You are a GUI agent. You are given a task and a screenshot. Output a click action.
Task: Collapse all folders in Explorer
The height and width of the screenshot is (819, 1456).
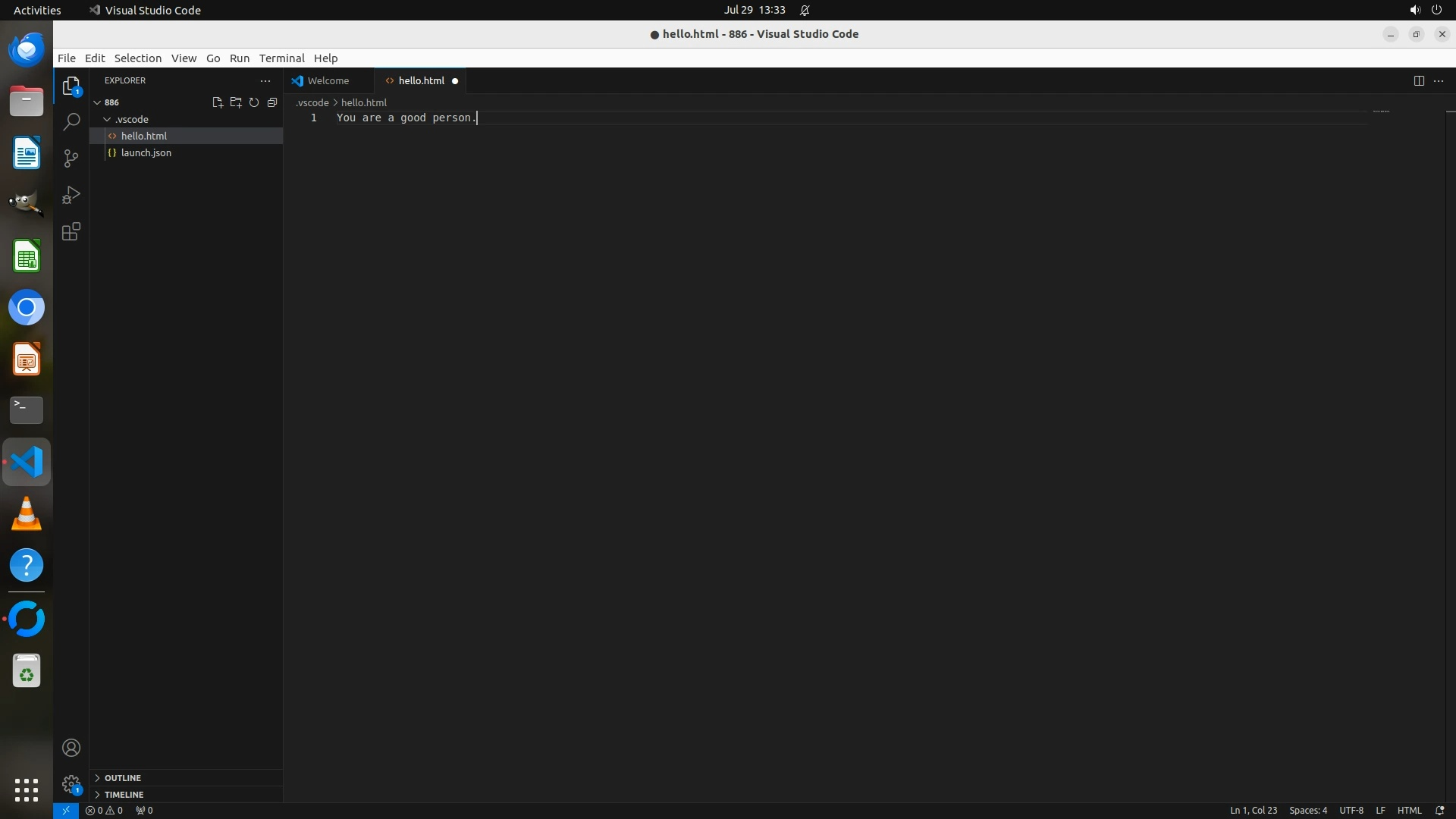tap(272, 102)
